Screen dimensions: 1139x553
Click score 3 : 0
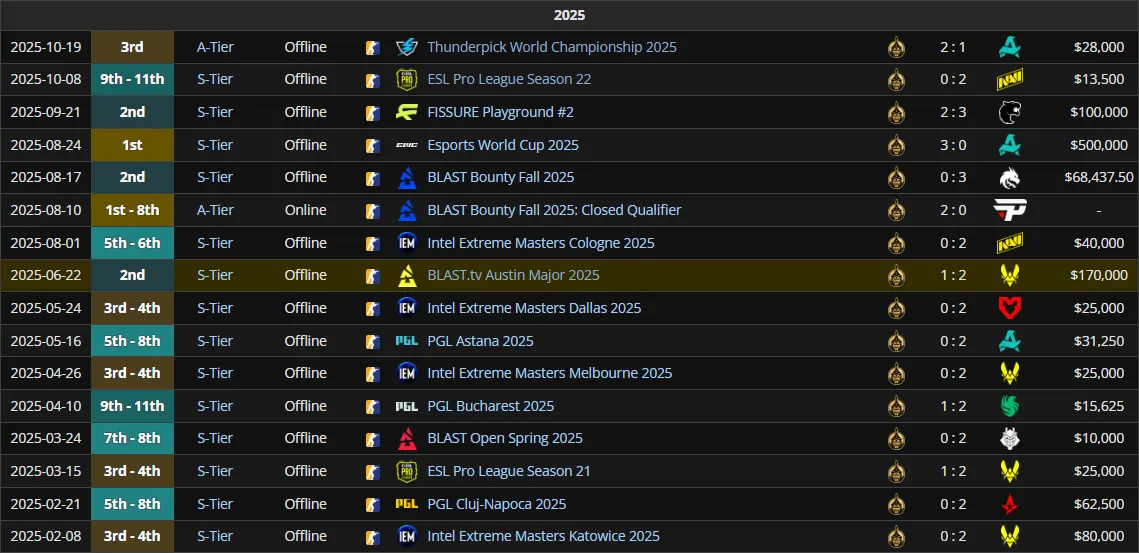click(953, 145)
